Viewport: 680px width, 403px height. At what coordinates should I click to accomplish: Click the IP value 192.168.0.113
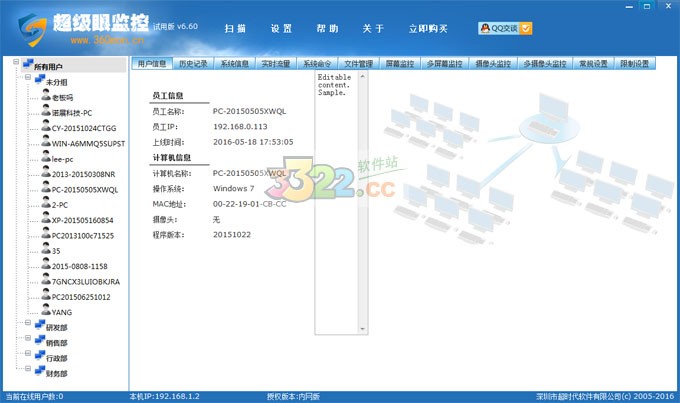[240, 127]
